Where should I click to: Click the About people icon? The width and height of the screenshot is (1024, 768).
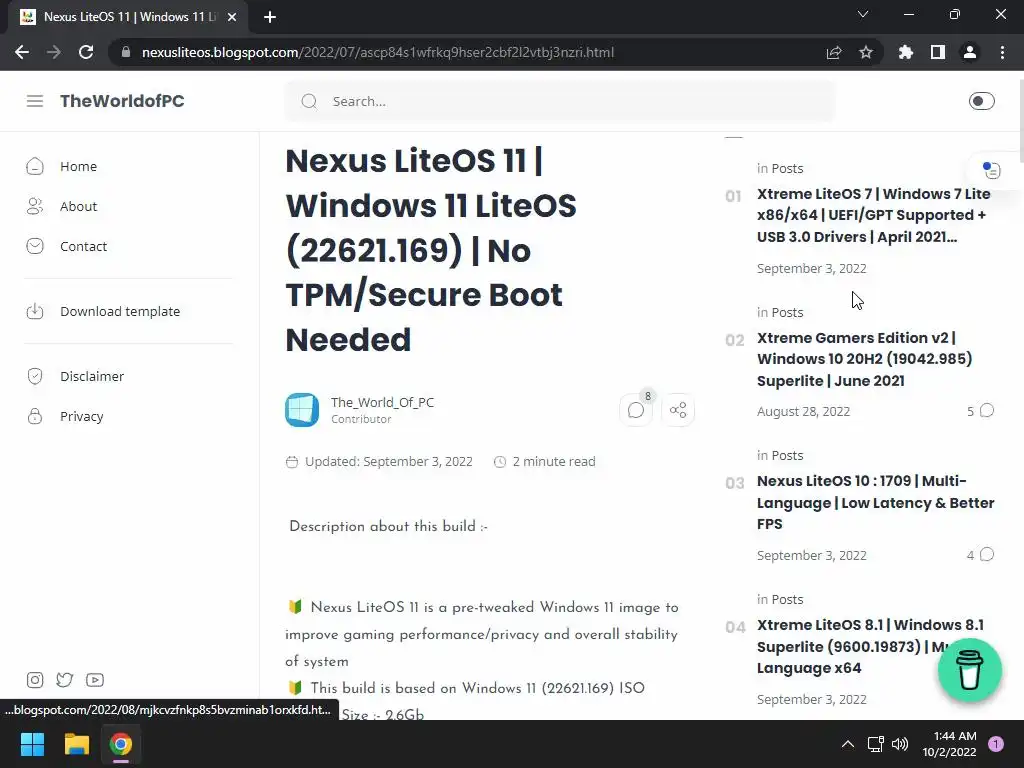coord(35,206)
